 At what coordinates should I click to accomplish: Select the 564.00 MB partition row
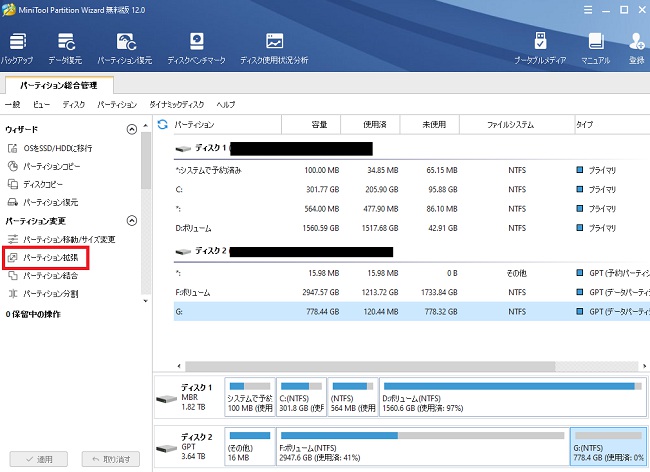412,209
